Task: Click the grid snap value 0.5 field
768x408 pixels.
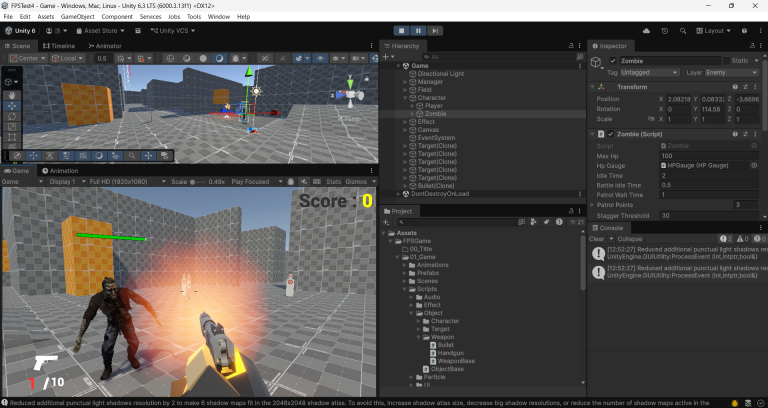Action: tap(103, 58)
